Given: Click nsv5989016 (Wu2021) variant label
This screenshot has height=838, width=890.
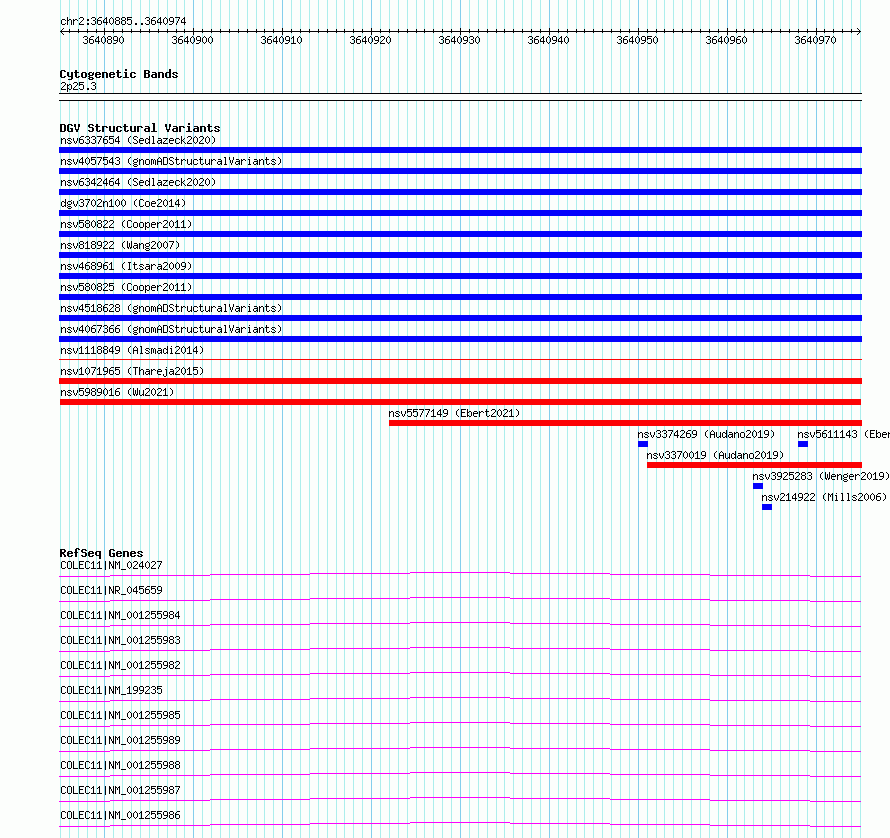Looking at the screenshot, I should coord(117,392).
